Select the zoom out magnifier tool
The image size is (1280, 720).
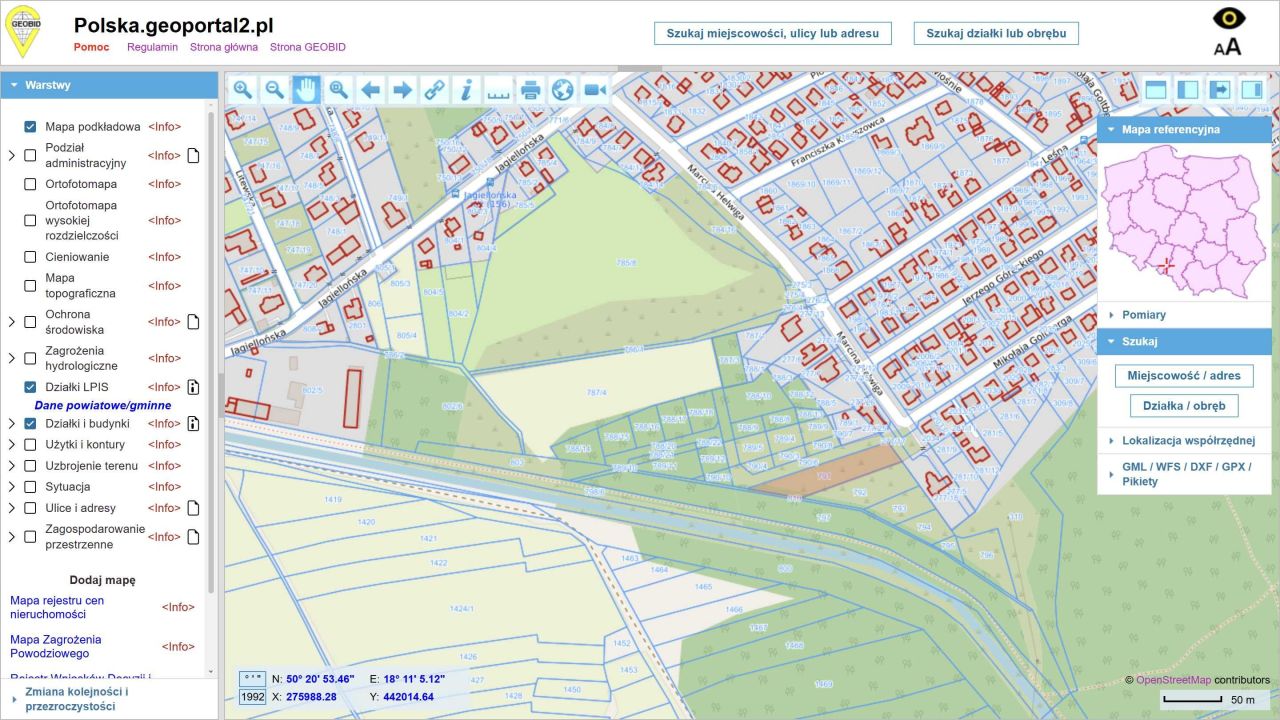274,89
